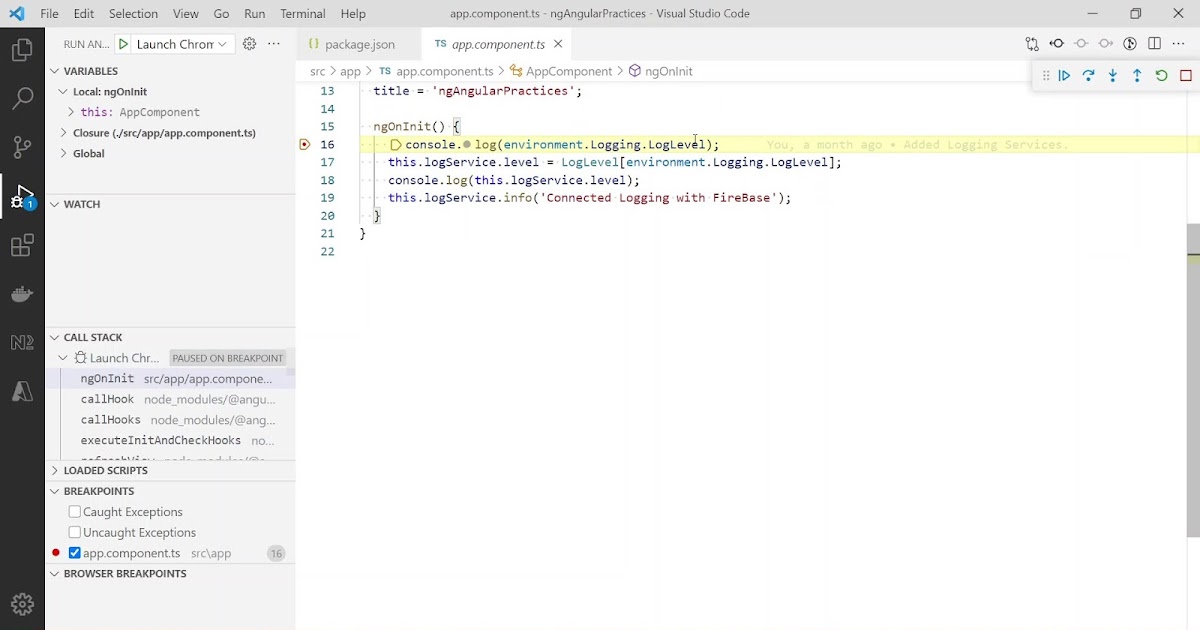Open the Search view in activity bar
The image size is (1200, 630).
click(22, 98)
